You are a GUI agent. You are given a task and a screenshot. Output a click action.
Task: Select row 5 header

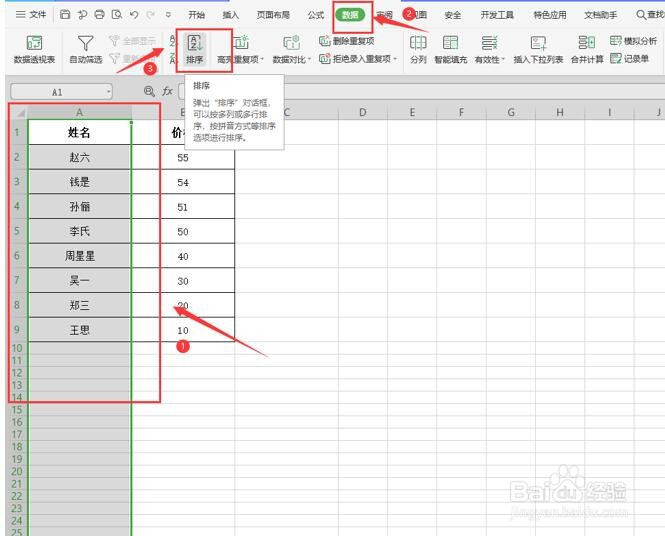pyautogui.click(x=17, y=231)
